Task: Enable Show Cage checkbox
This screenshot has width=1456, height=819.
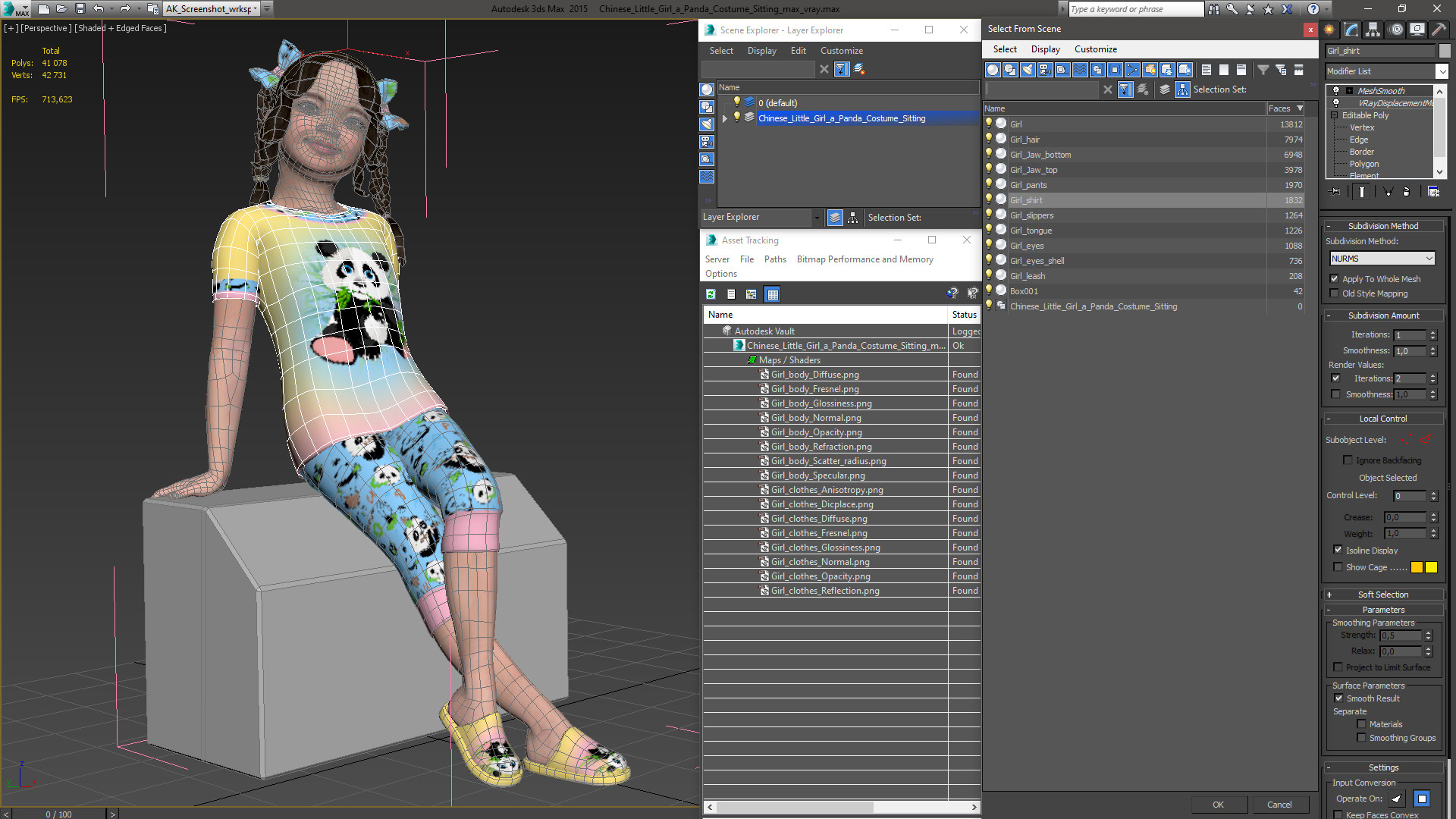Action: pos(1338,566)
